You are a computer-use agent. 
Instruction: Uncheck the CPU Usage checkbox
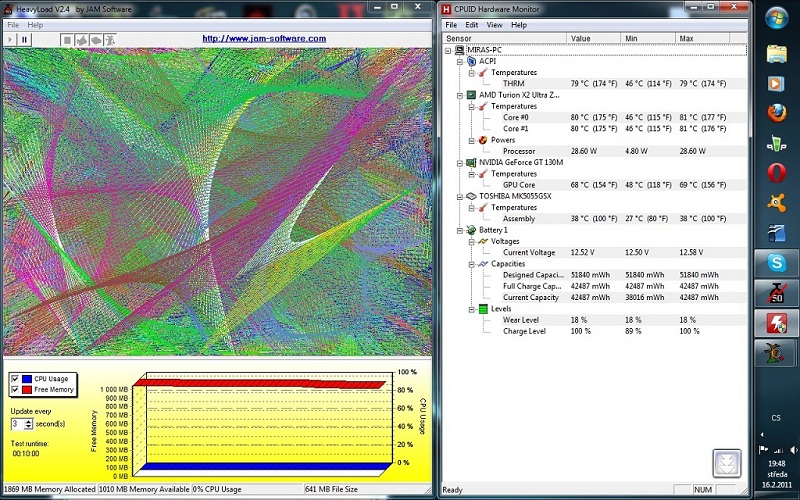click(x=15, y=379)
